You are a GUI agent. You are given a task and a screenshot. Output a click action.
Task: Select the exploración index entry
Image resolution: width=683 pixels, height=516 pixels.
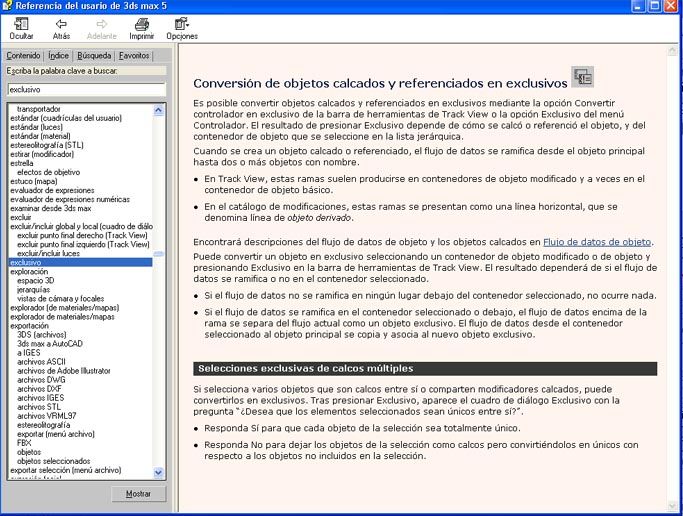point(29,272)
